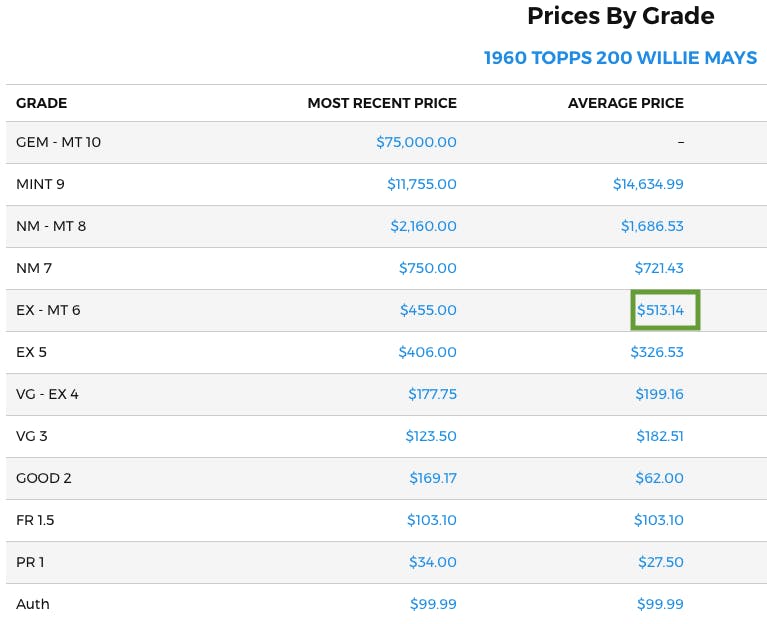Open FR 1.5 most recent price $103.10

[x=431, y=520]
